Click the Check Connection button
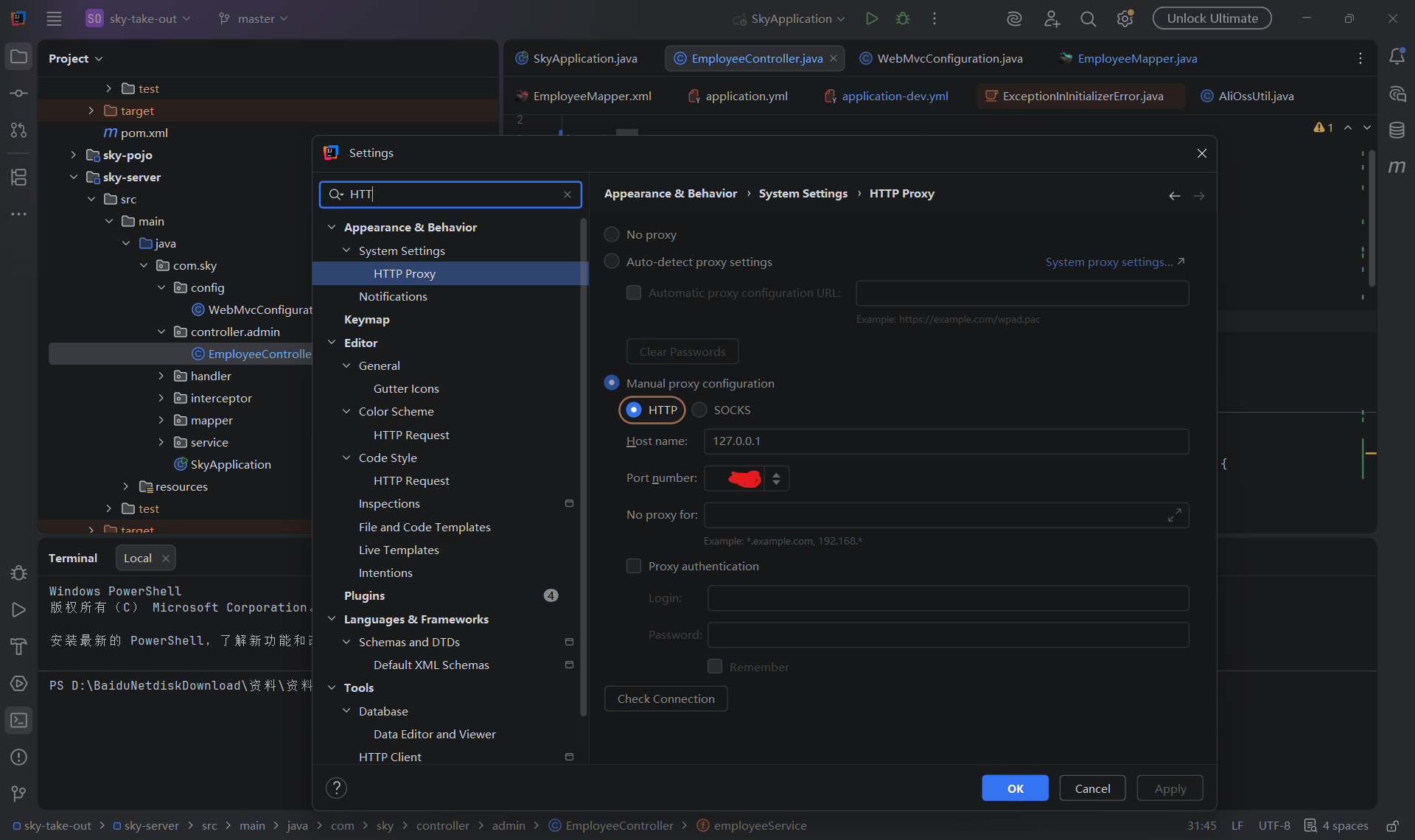This screenshot has height=840, width=1415. pyautogui.click(x=665, y=699)
